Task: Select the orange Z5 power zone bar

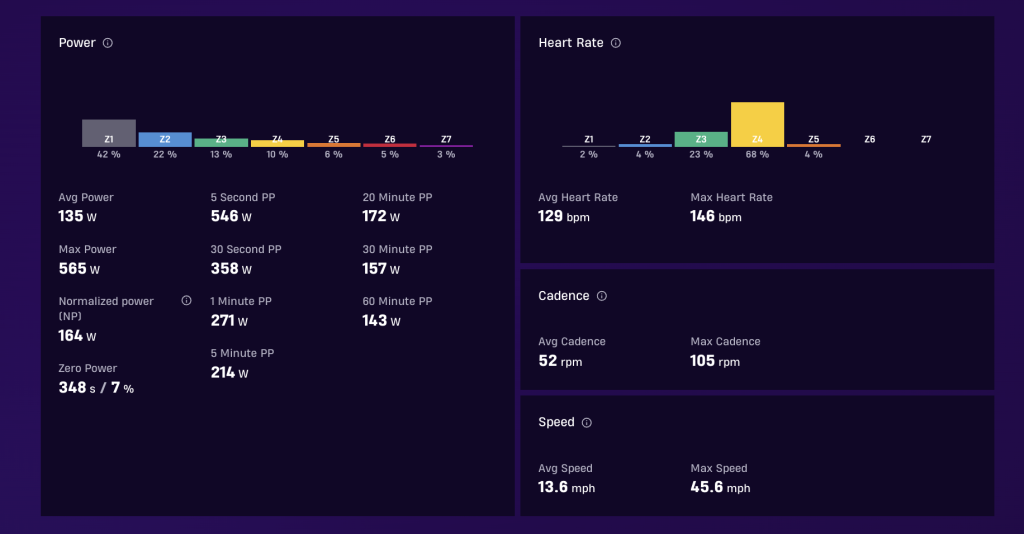Action: (x=334, y=145)
